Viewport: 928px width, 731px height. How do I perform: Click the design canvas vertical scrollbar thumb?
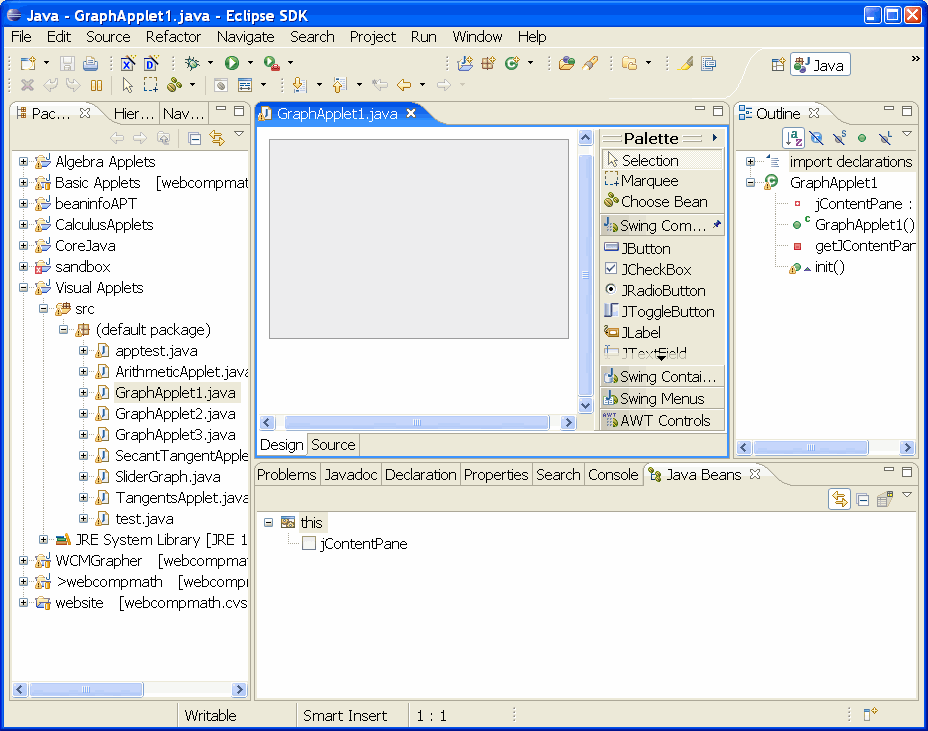tap(585, 275)
